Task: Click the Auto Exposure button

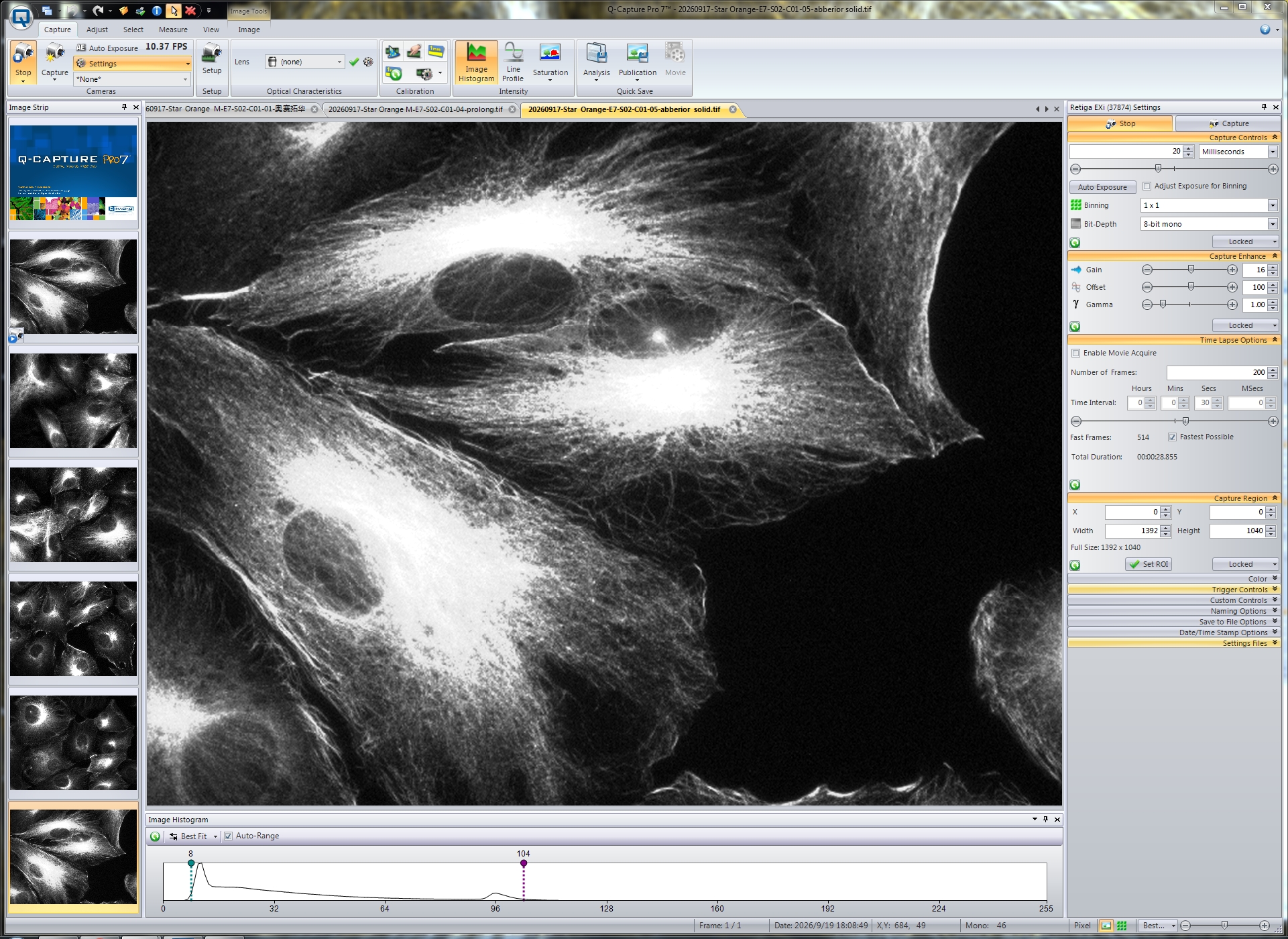Action: pos(1102,187)
